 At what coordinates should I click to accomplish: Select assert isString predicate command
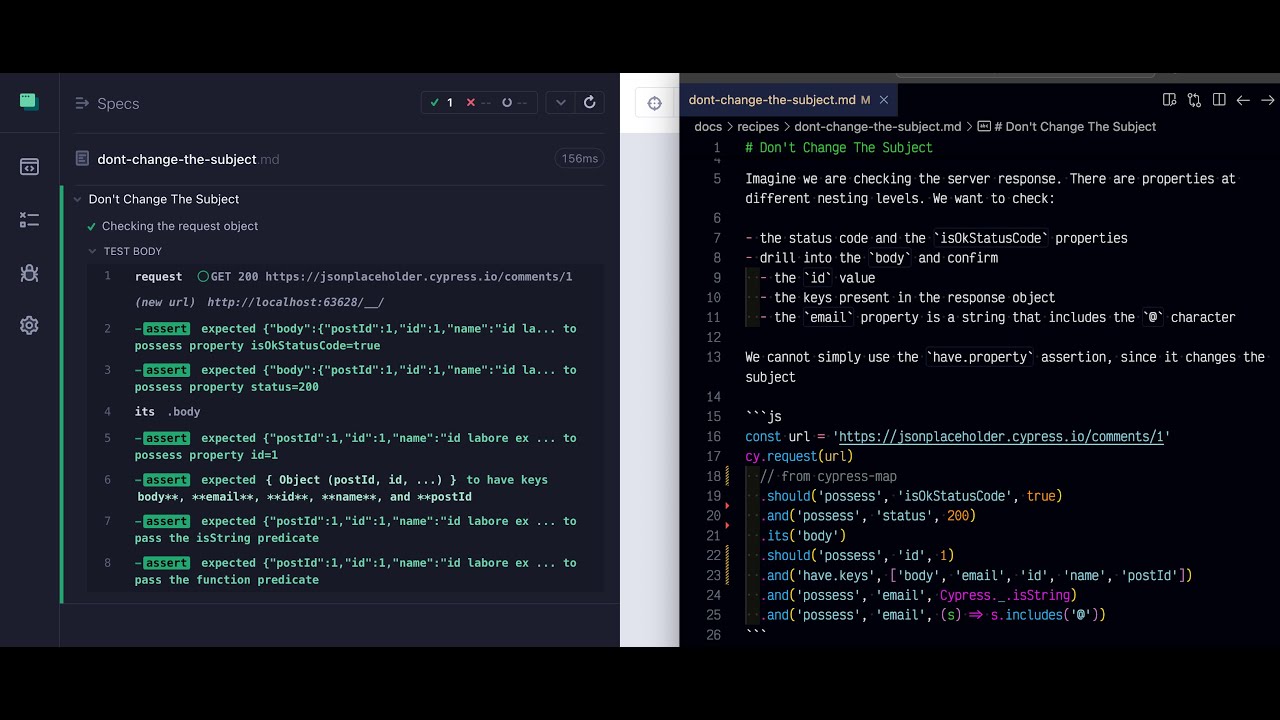click(x=345, y=529)
